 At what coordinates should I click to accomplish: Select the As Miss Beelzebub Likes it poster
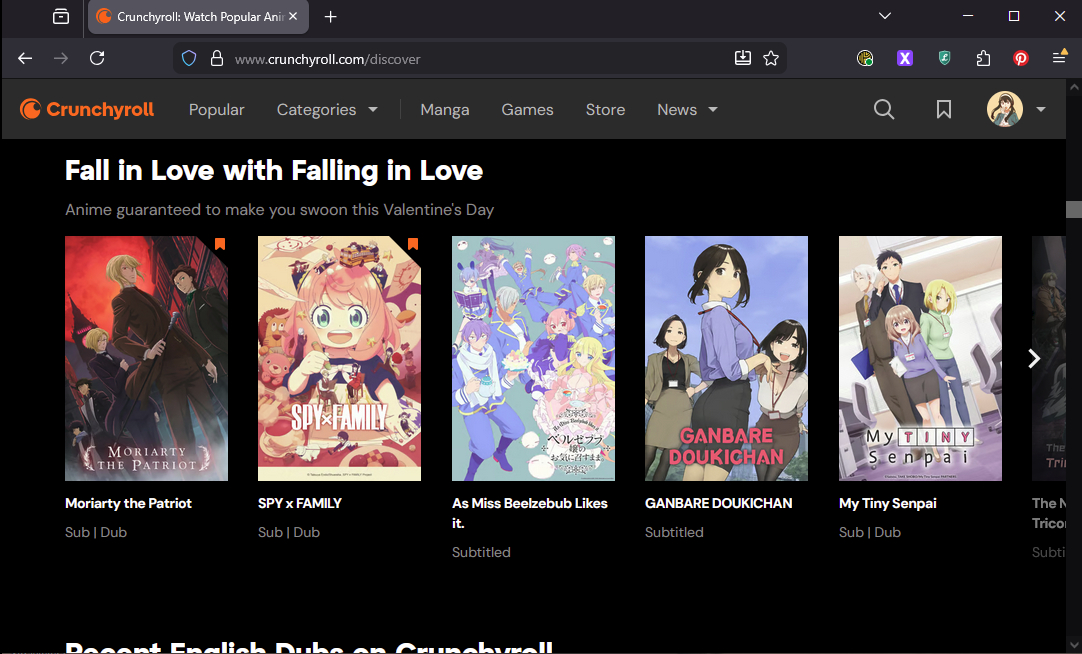533,358
